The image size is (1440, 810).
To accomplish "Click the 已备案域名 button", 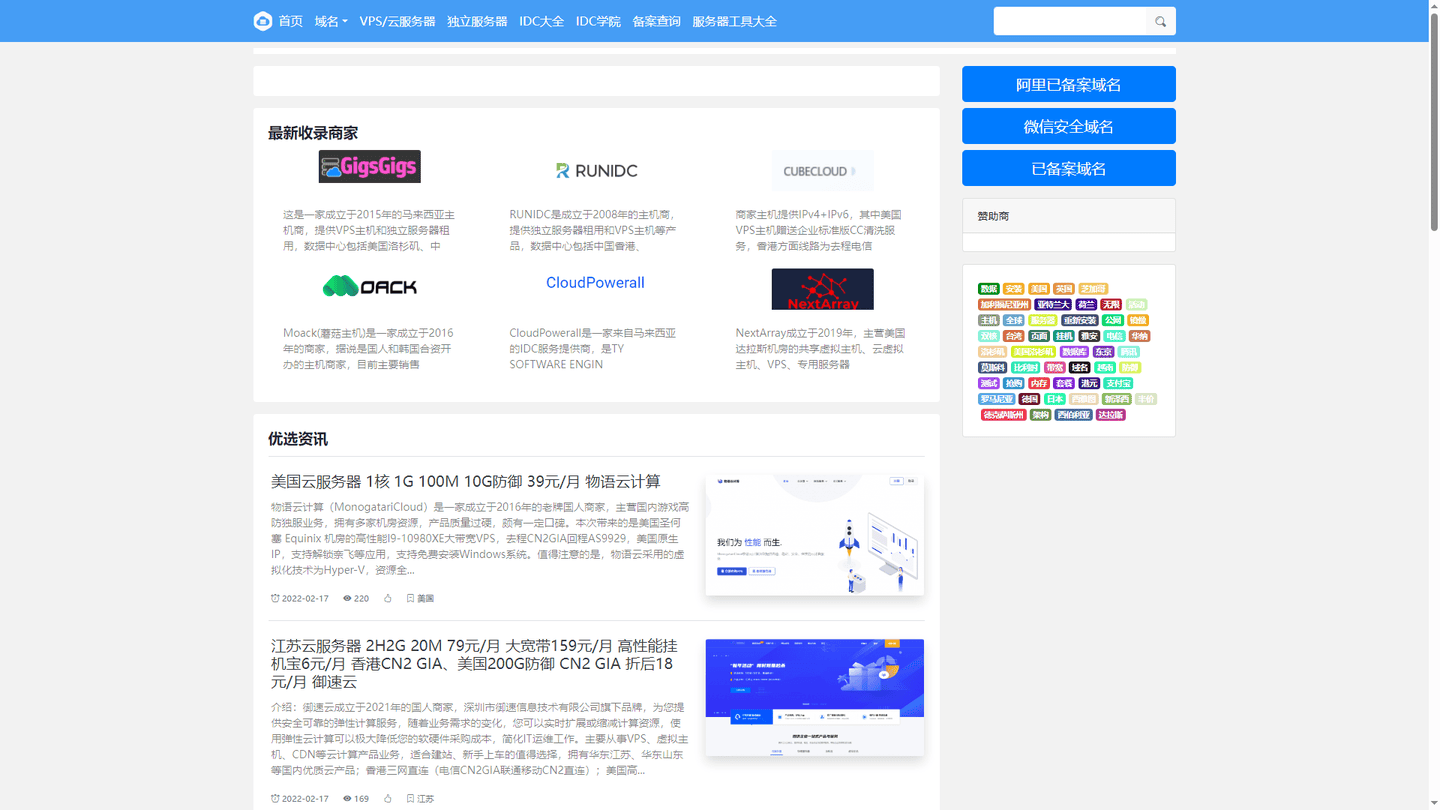I will tap(1068, 168).
